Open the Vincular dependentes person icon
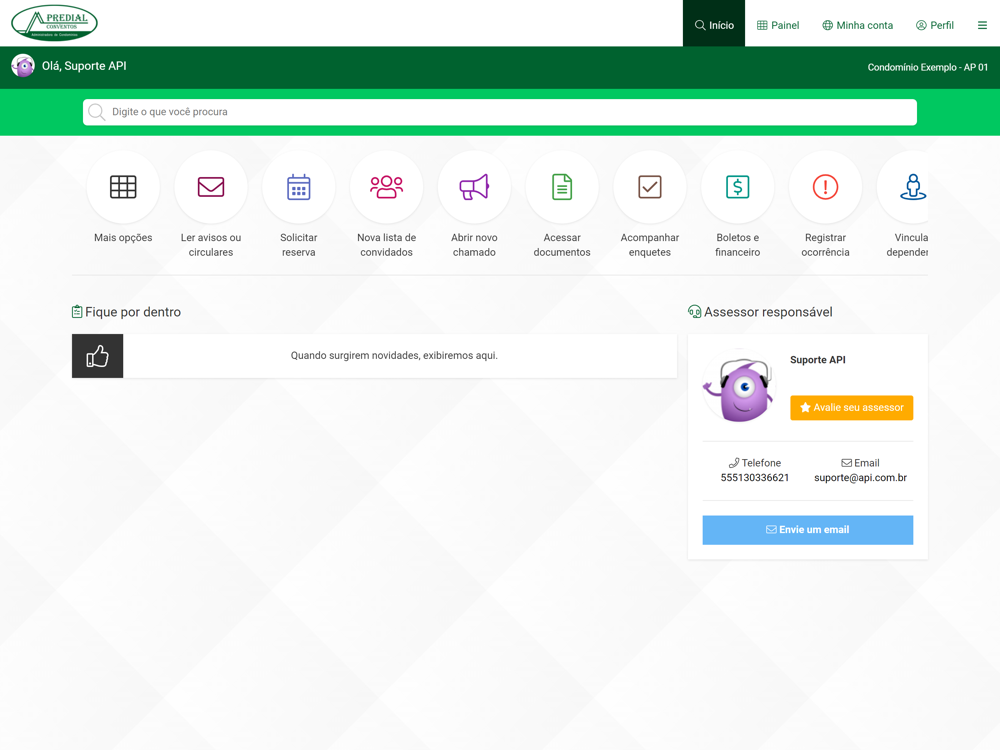Image resolution: width=1000 pixels, height=750 pixels. [913, 187]
